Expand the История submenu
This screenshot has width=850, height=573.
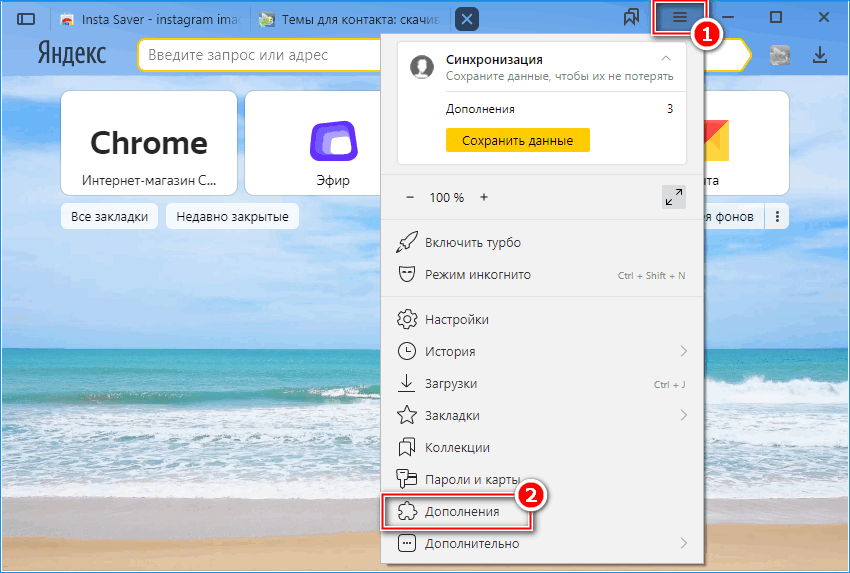[684, 351]
